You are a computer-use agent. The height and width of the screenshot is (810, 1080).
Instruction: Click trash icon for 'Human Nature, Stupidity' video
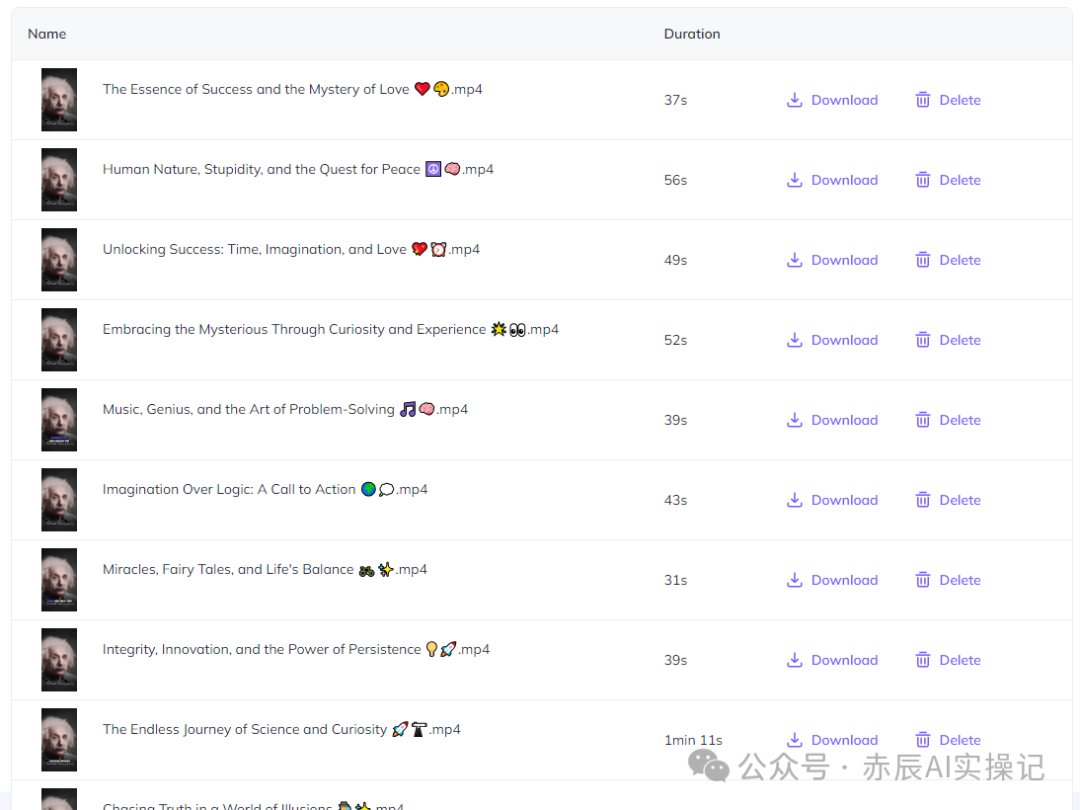[923, 180]
